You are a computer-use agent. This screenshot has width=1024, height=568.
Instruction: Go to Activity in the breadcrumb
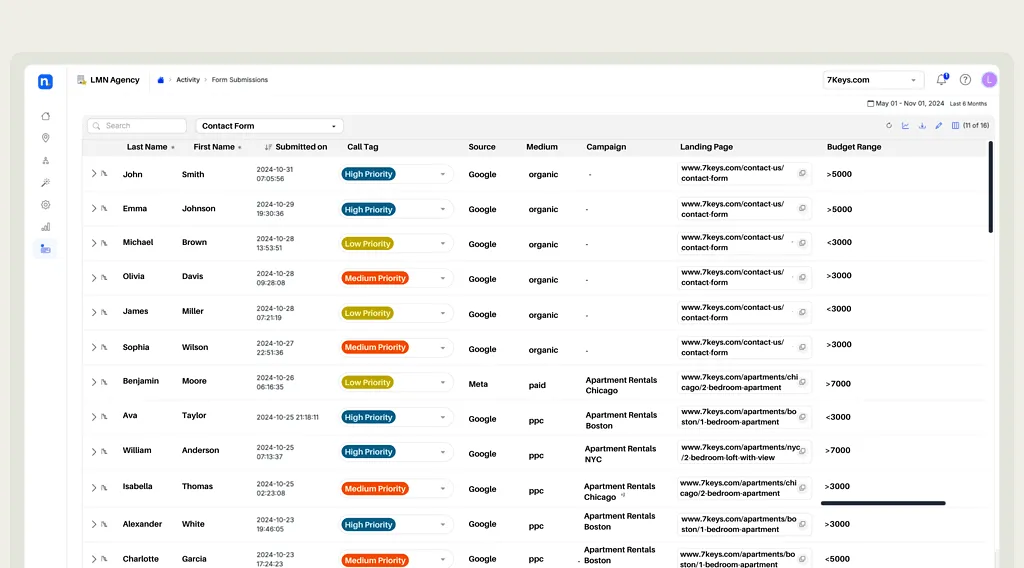click(188, 80)
